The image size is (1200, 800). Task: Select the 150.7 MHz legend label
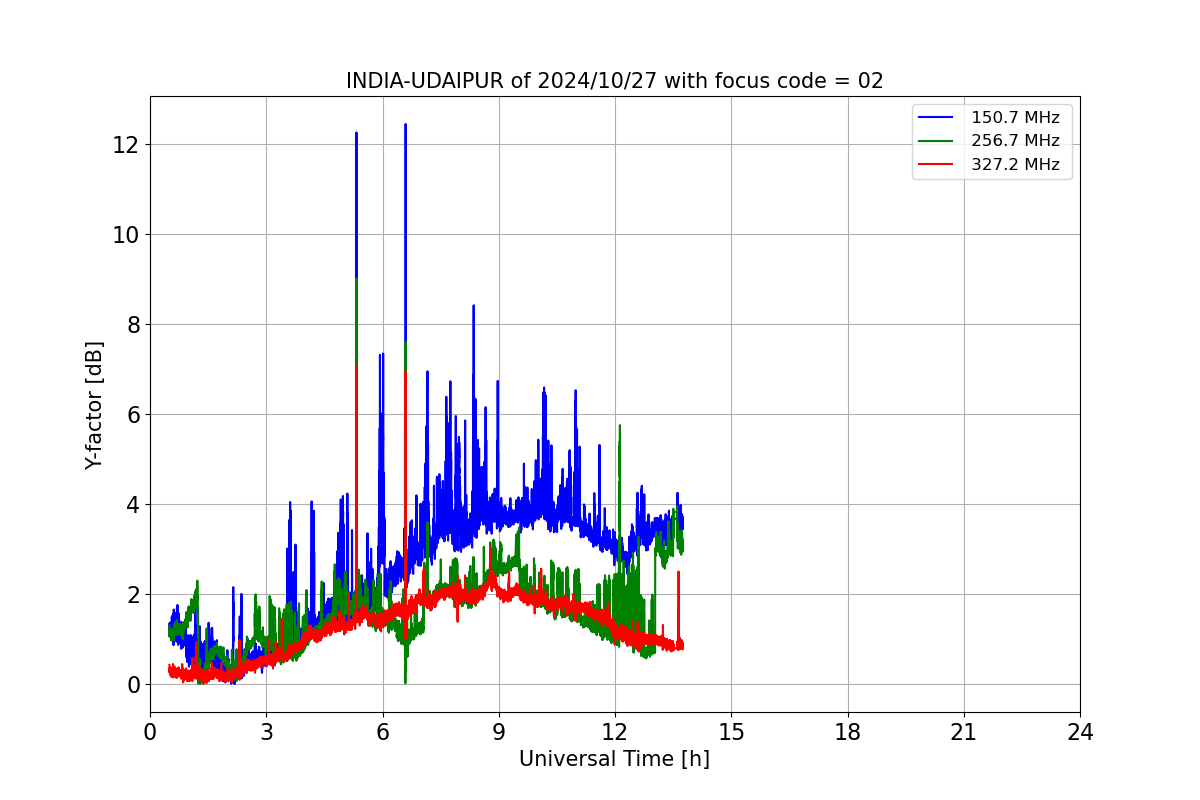coord(1015,118)
